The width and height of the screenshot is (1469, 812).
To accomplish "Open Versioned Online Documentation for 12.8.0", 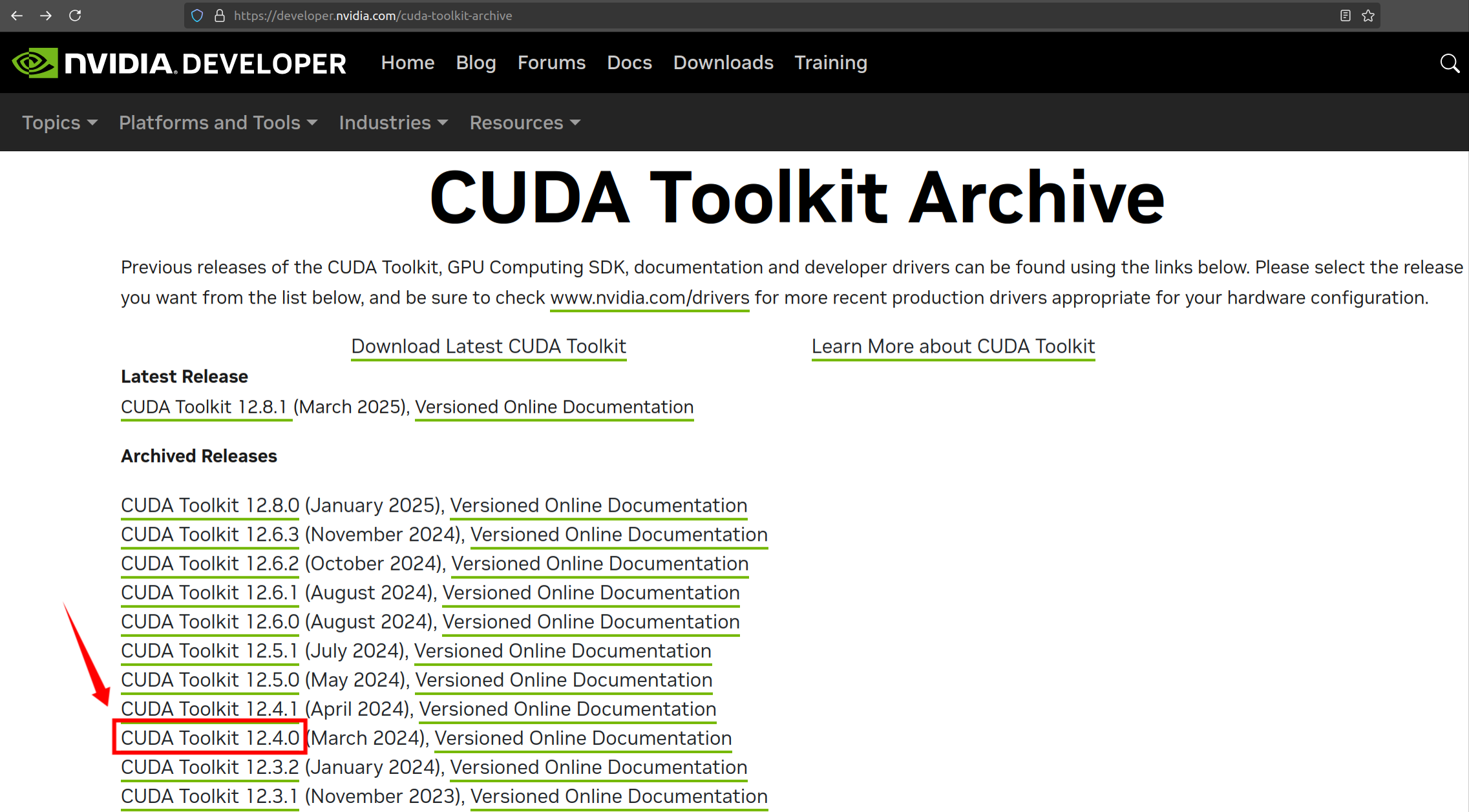I will pos(598,505).
